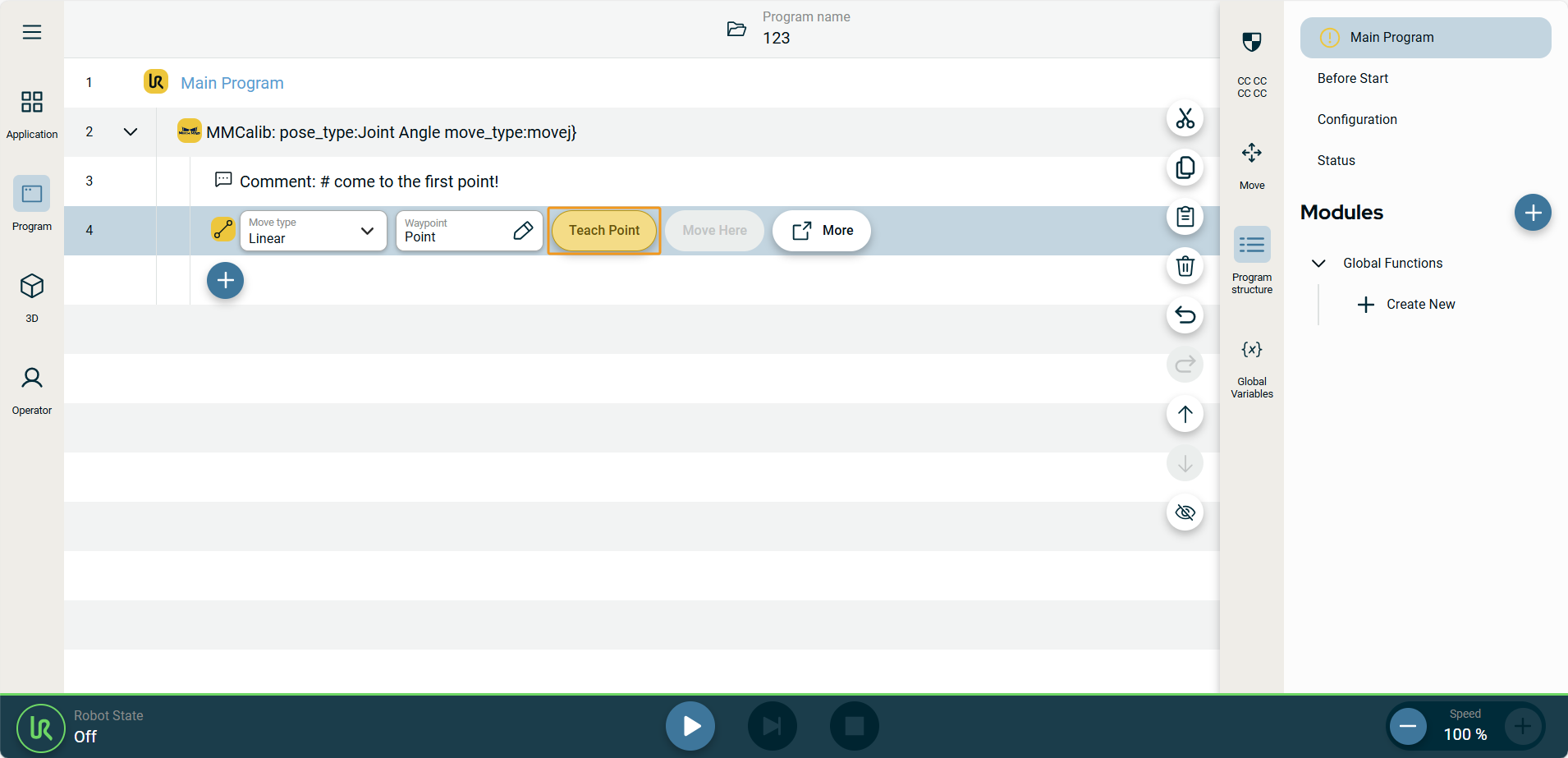Collapse the MMCalib node chevron

[x=131, y=132]
